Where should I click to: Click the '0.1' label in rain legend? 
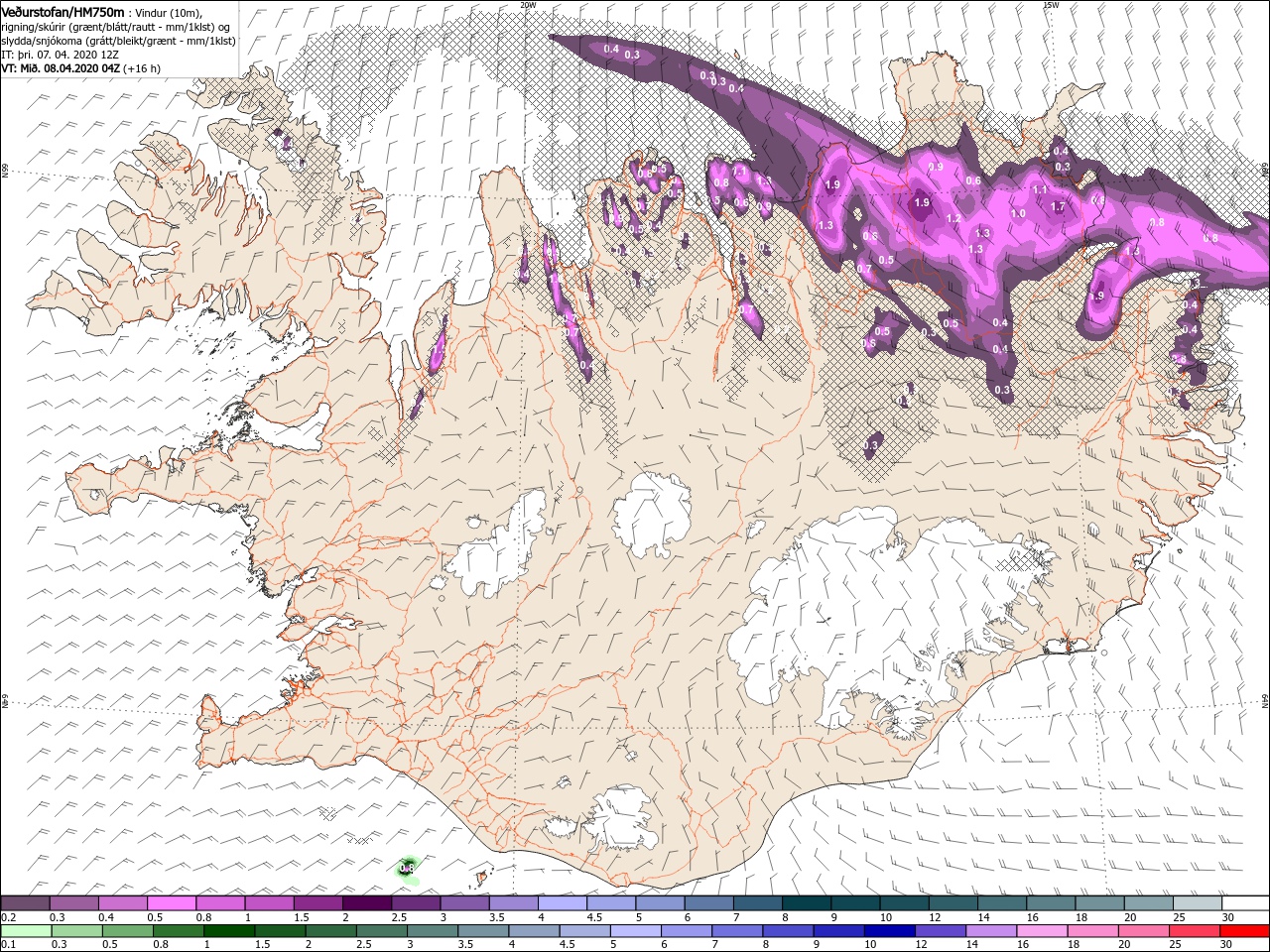(9, 945)
